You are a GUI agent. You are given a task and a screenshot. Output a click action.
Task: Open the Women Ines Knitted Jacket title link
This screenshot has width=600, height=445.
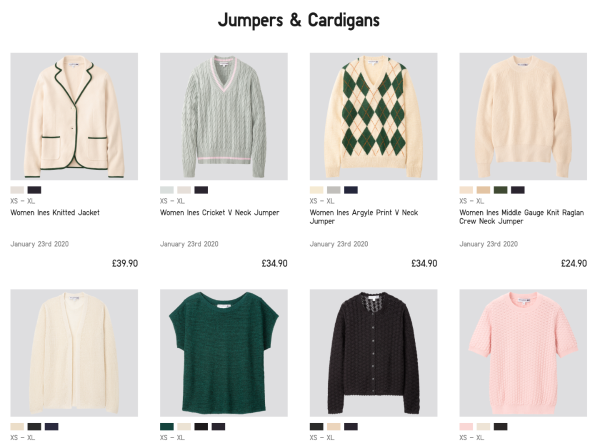pos(55,212)
